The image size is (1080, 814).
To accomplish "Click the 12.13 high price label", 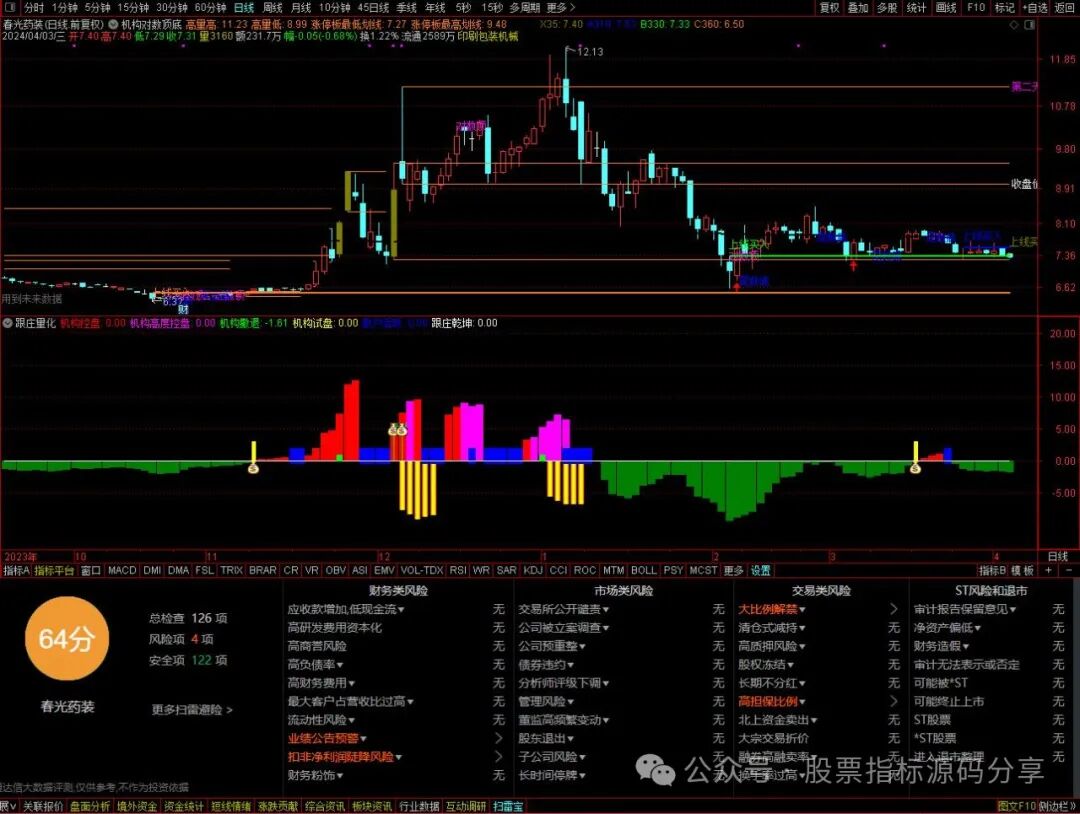I will tap(590, 52).
